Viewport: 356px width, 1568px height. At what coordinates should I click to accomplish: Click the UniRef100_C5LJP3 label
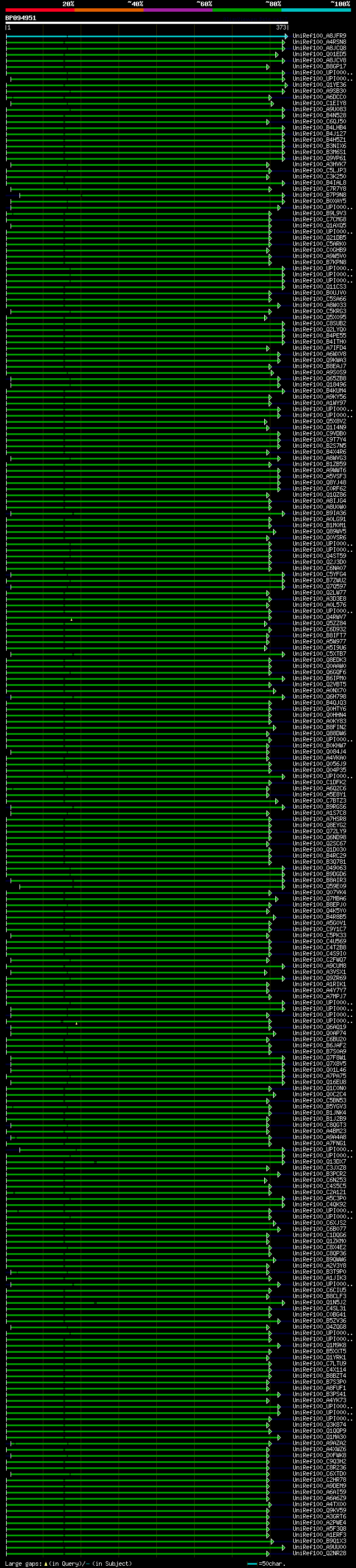[319, 170]
